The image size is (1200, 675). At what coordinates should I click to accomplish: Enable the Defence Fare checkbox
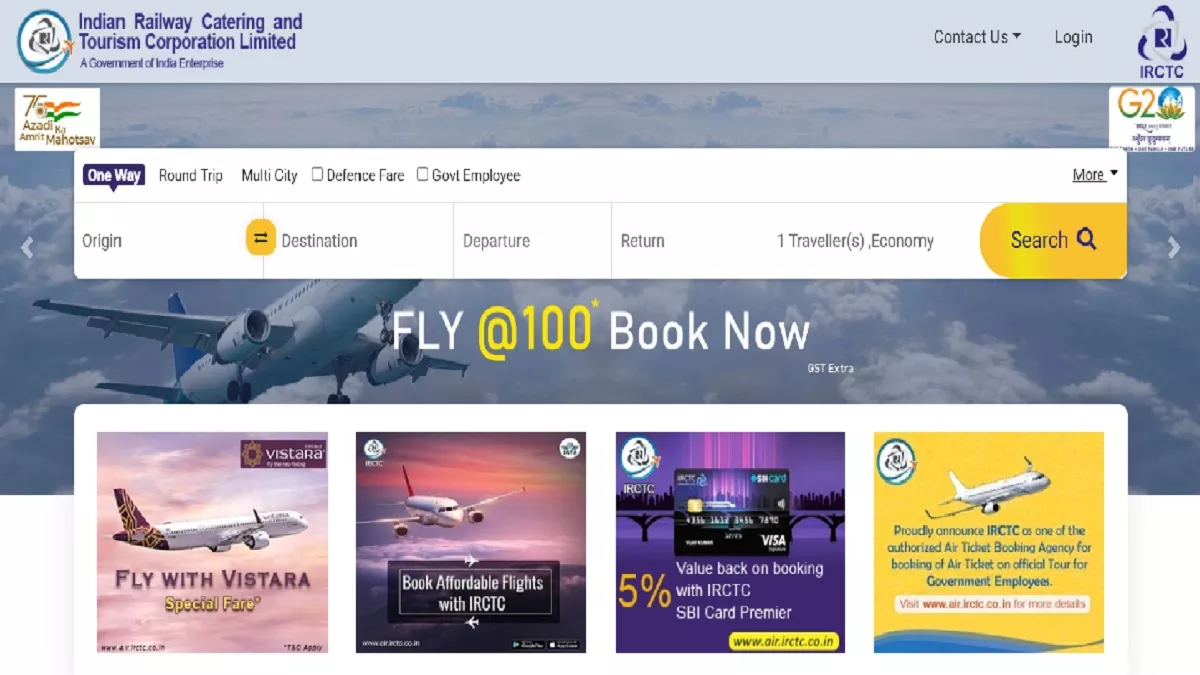pos(317,174)
